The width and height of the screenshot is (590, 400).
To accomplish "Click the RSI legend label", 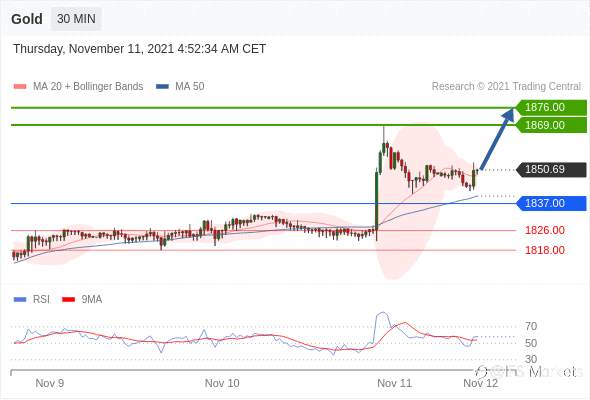I will (41, 300).
